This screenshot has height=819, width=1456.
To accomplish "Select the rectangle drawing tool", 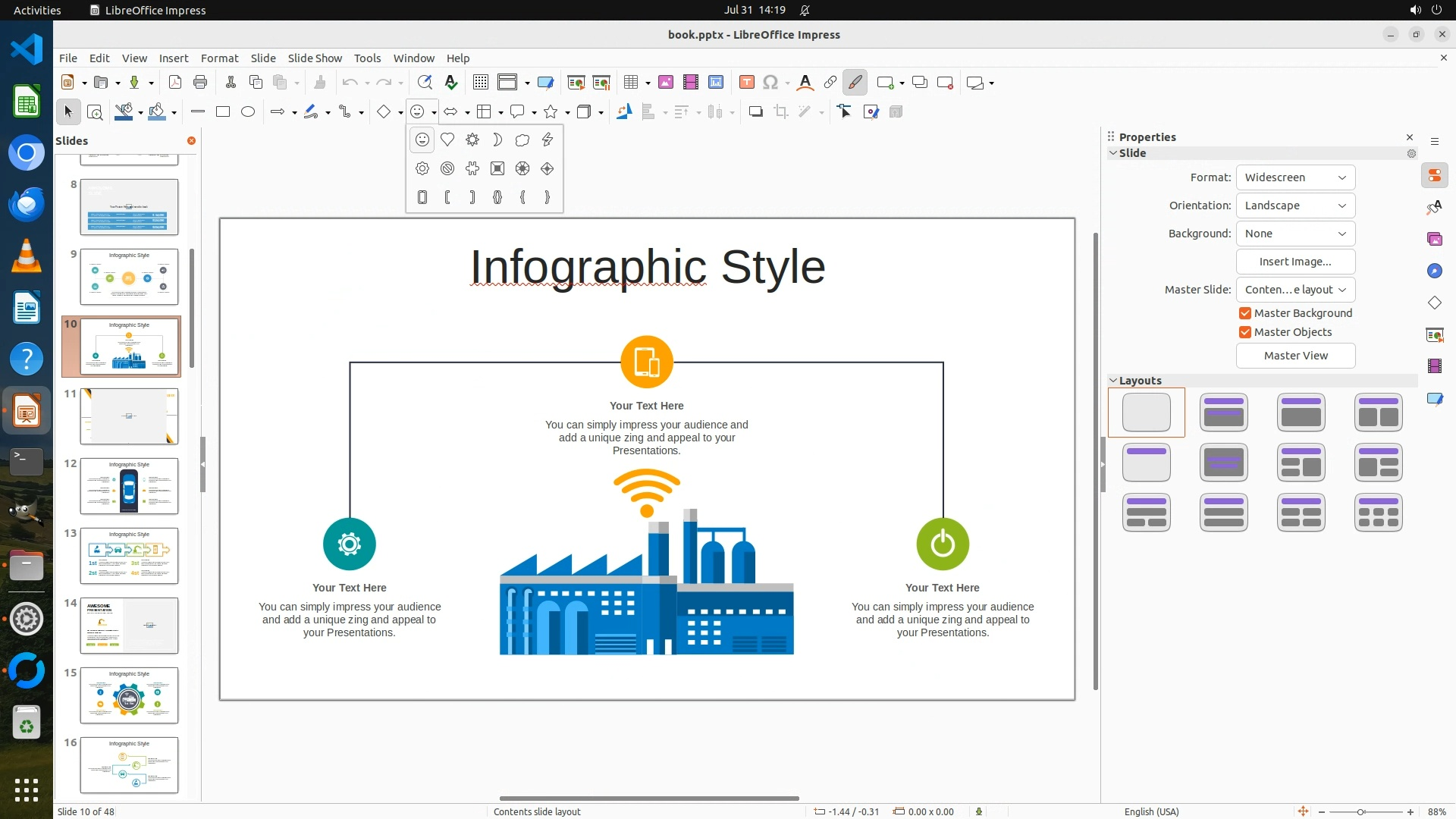I will [223, 111].
